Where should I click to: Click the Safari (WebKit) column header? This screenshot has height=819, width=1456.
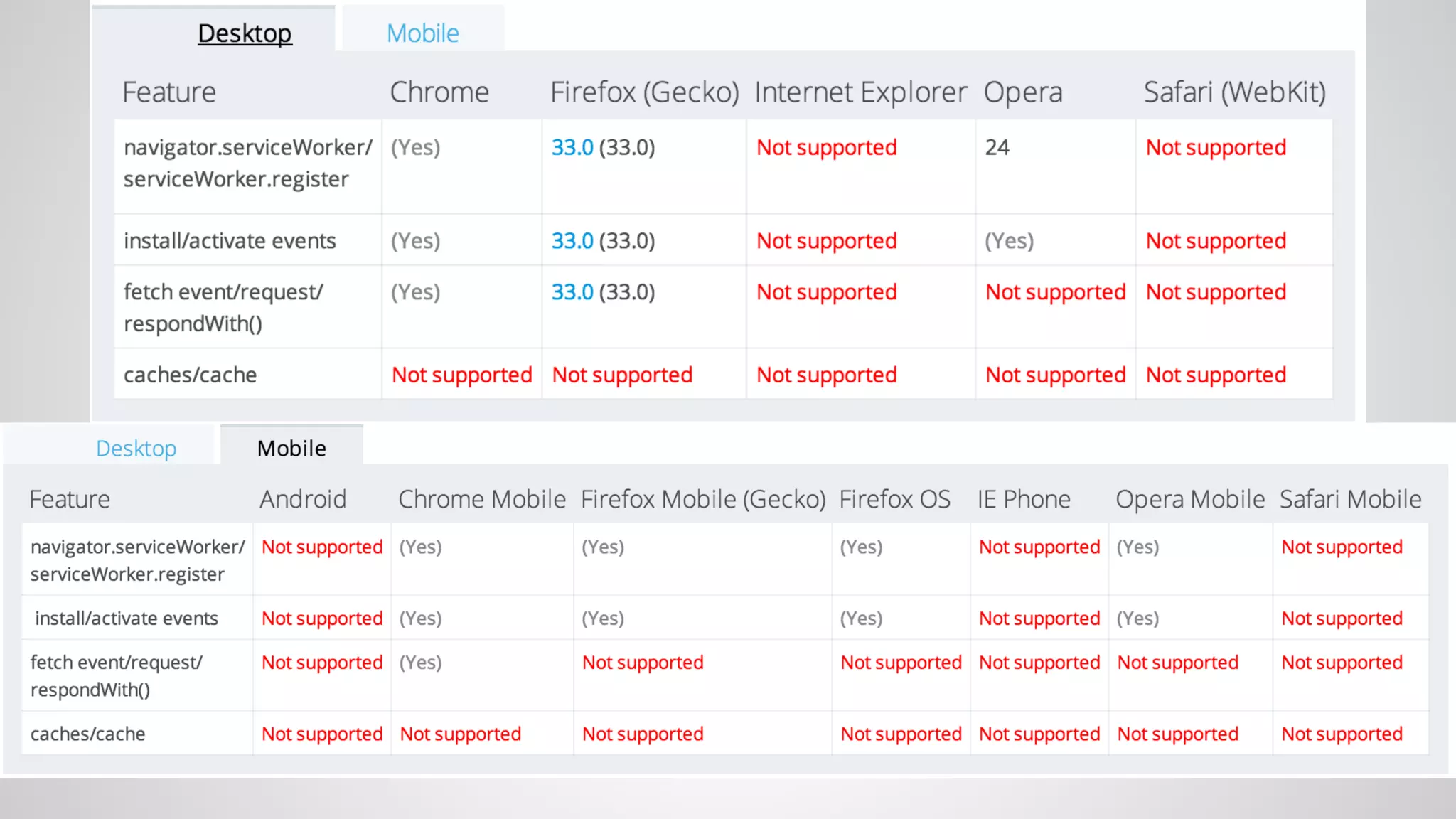[x=1234, y=92]
